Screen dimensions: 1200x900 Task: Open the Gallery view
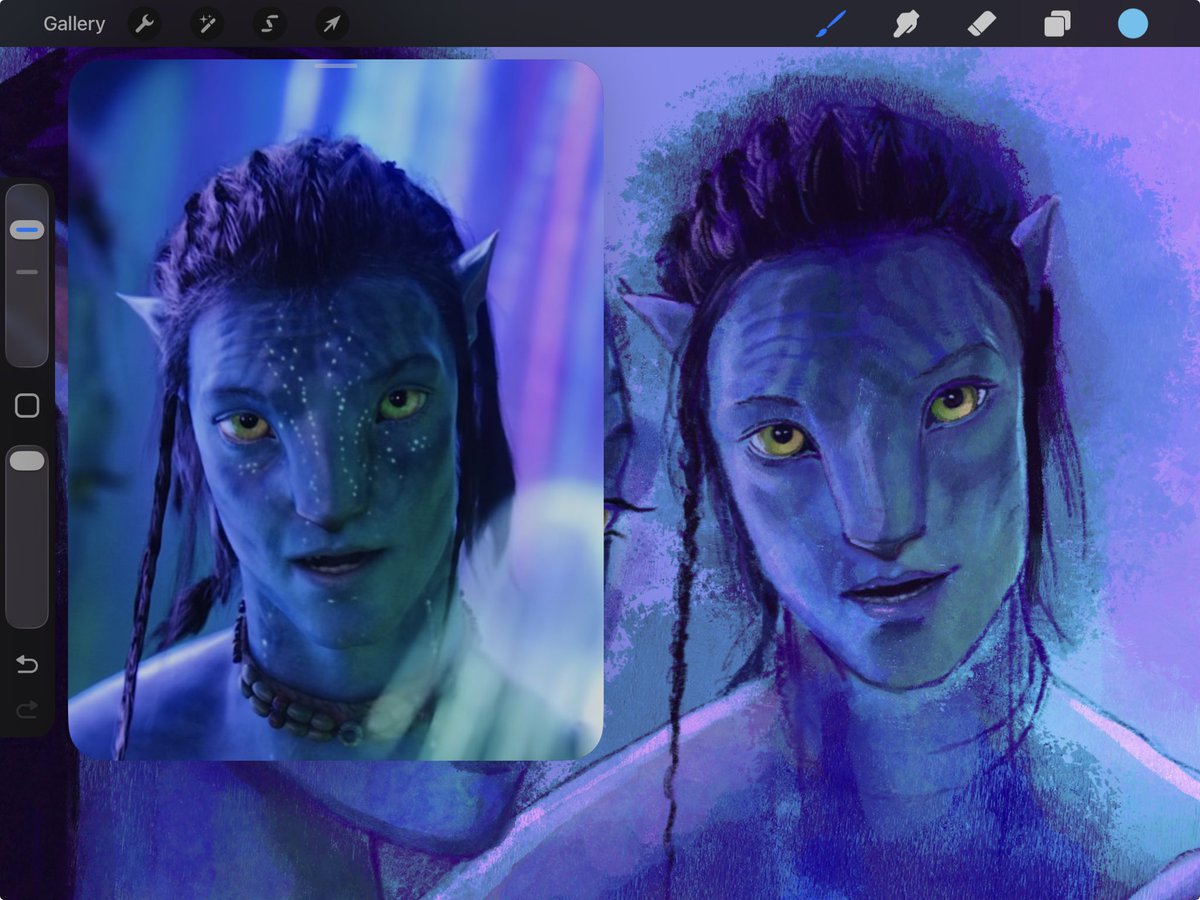74,24
